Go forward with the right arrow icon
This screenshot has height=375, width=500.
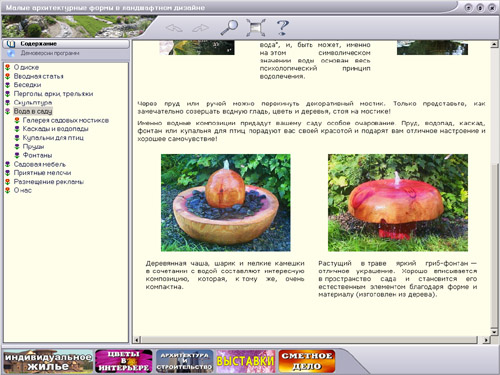[x=201, y=28]
